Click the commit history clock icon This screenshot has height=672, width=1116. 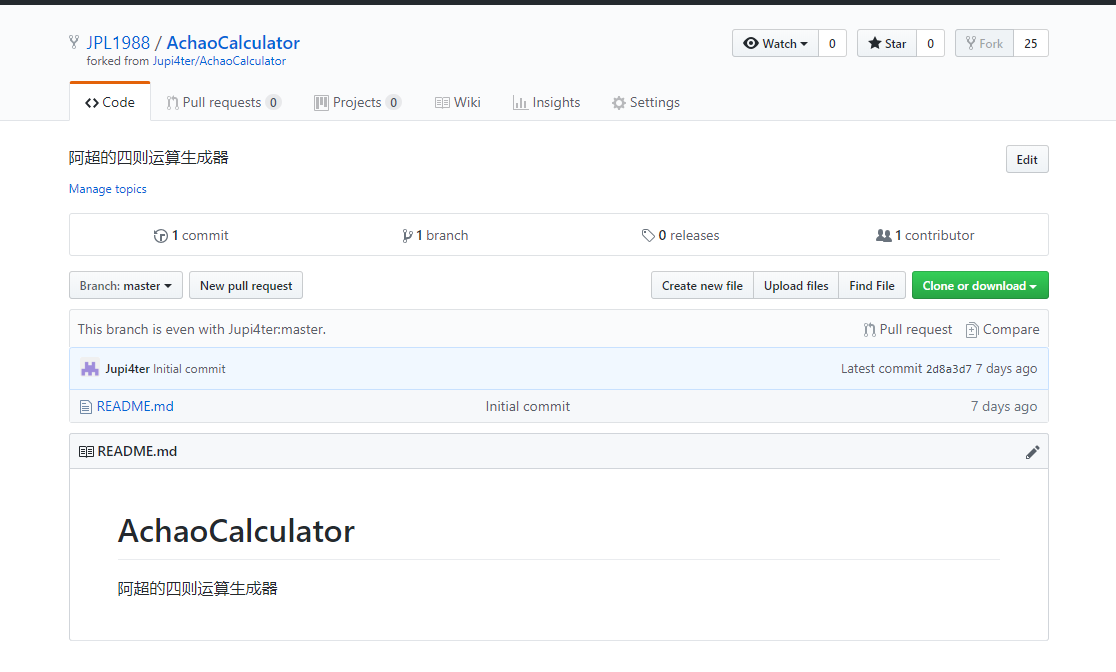(x=160, y=236)
